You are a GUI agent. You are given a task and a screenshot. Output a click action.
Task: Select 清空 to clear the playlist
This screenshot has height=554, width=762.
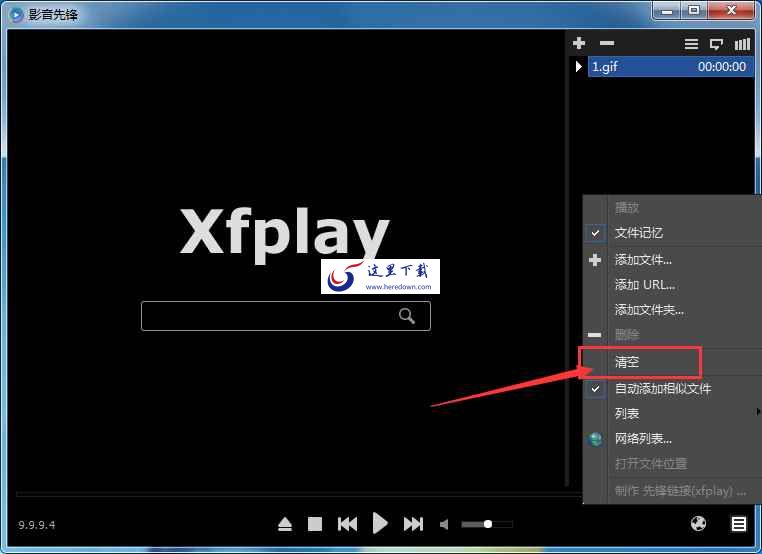[x=673, y=362]
